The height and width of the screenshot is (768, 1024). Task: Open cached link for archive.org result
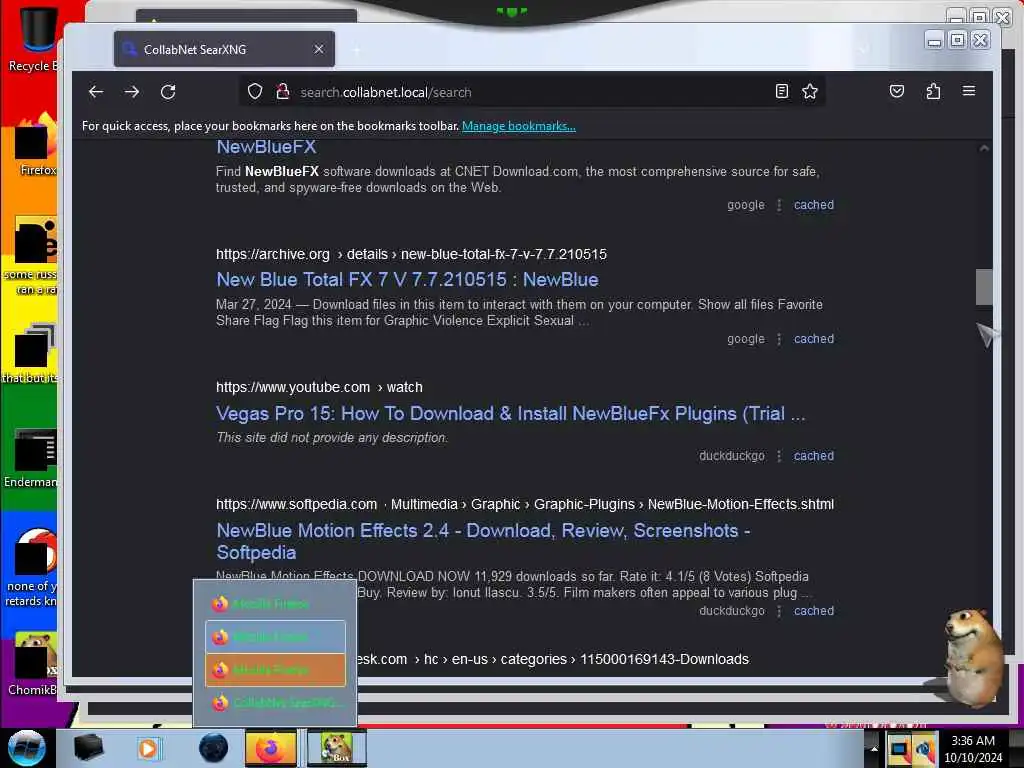(814, 339)
